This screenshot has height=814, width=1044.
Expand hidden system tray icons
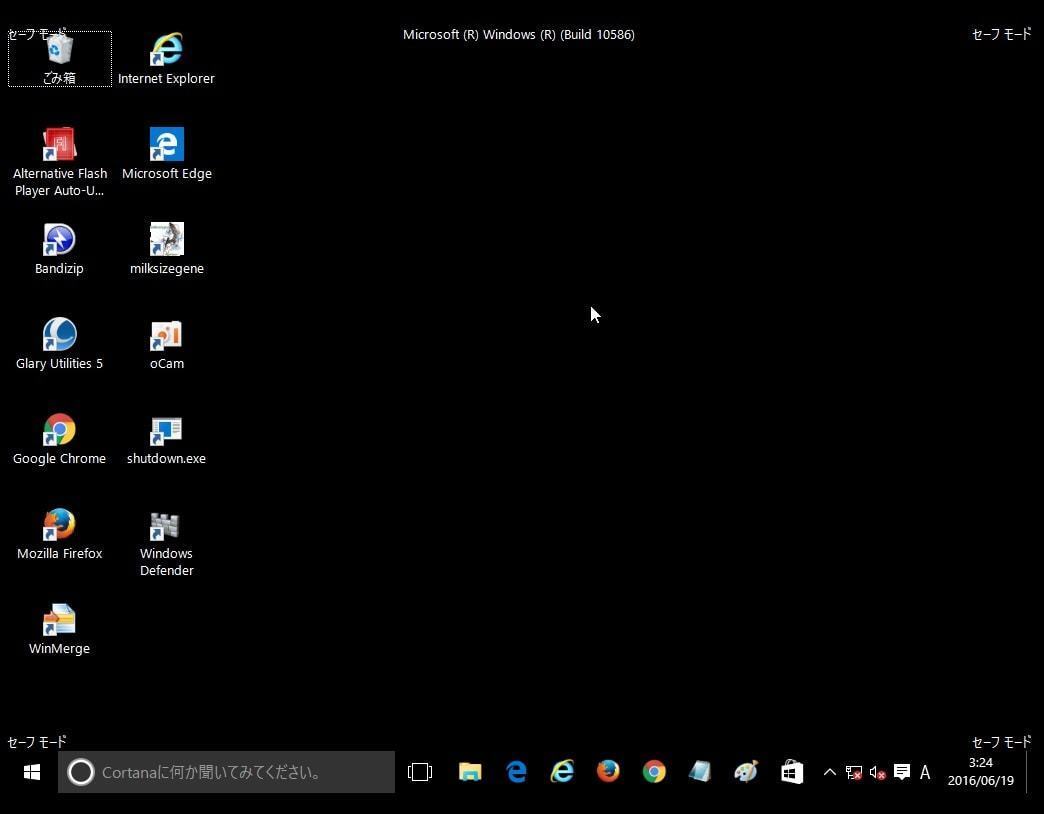coord(830,772)
